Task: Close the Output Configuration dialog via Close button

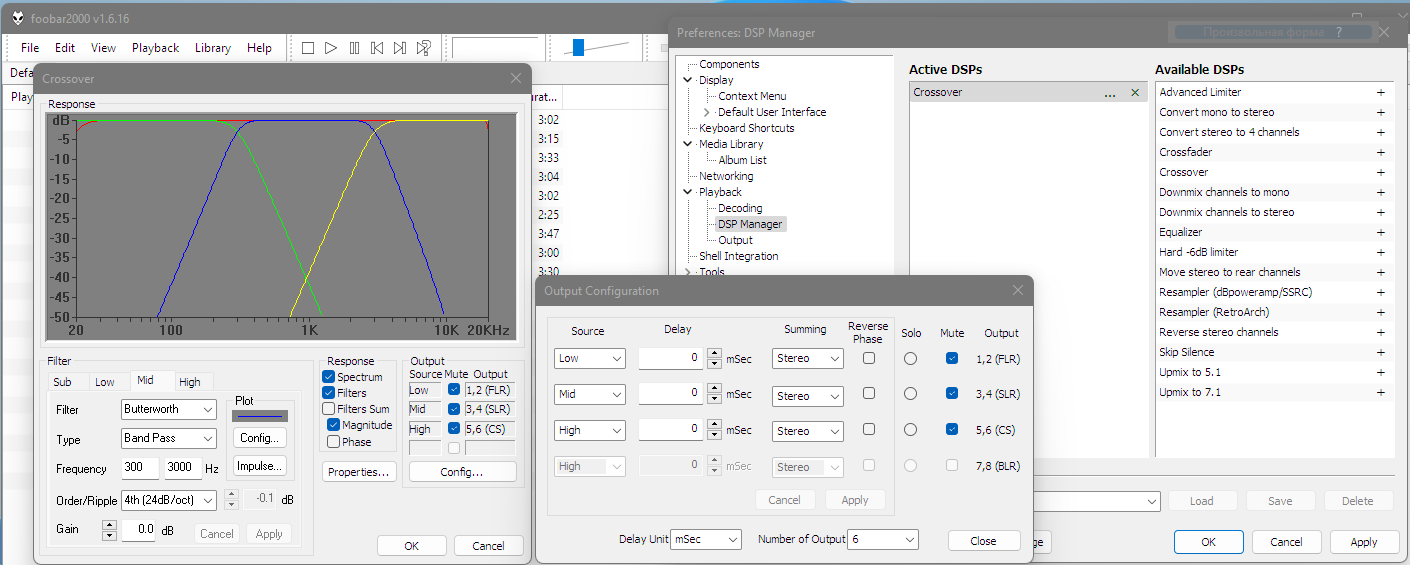Action: pyautogui.click(x=983, y=541)
